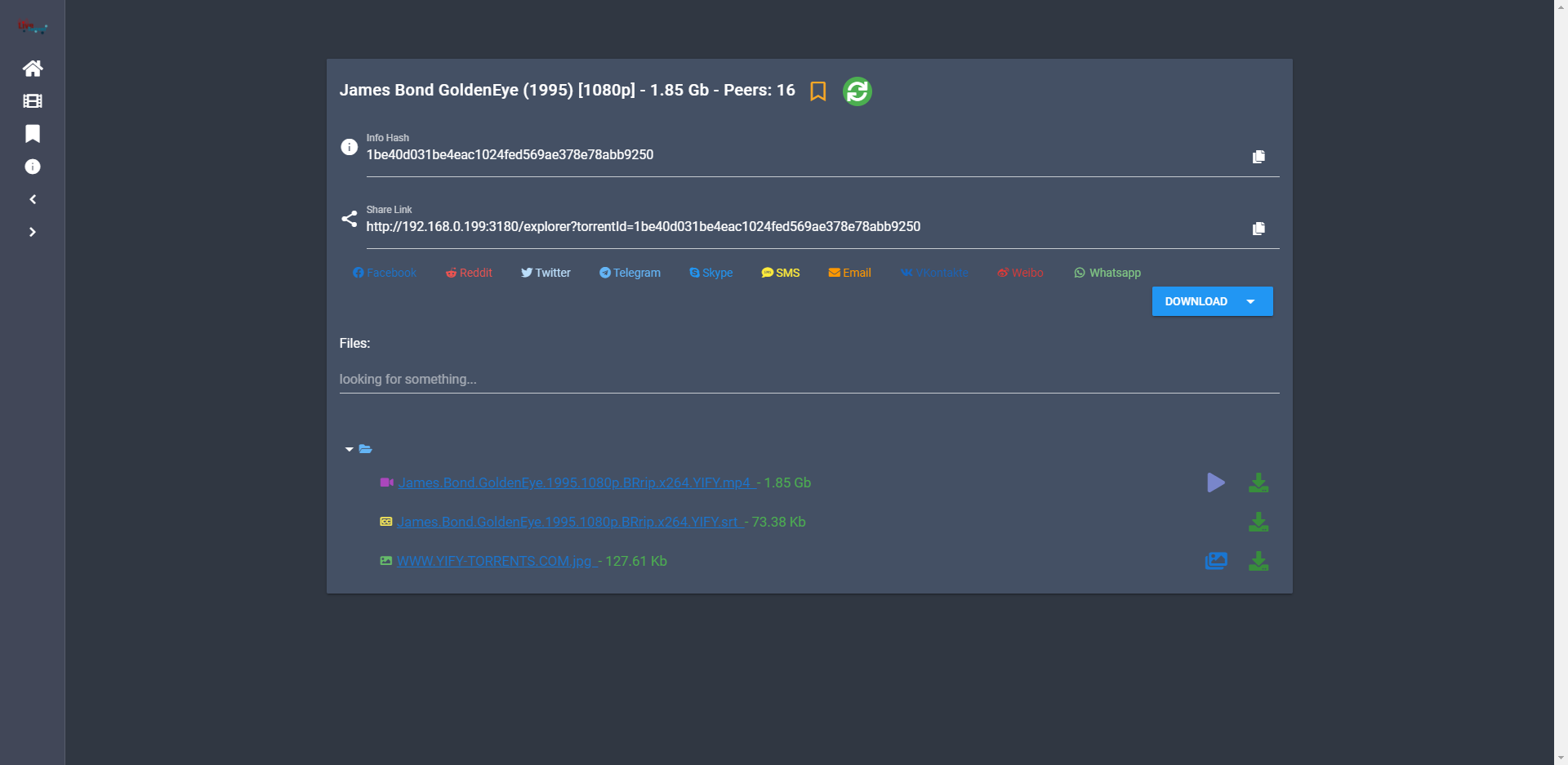Open the GoldenEye srt subtitle link
This screenshot has width=1568, height=765.
click(571, 522)
